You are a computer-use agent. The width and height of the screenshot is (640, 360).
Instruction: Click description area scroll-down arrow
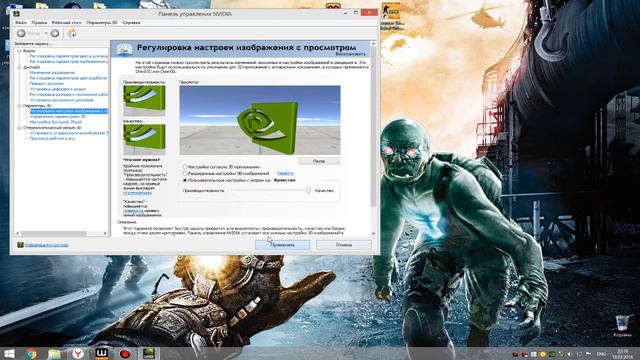(373, 233)
